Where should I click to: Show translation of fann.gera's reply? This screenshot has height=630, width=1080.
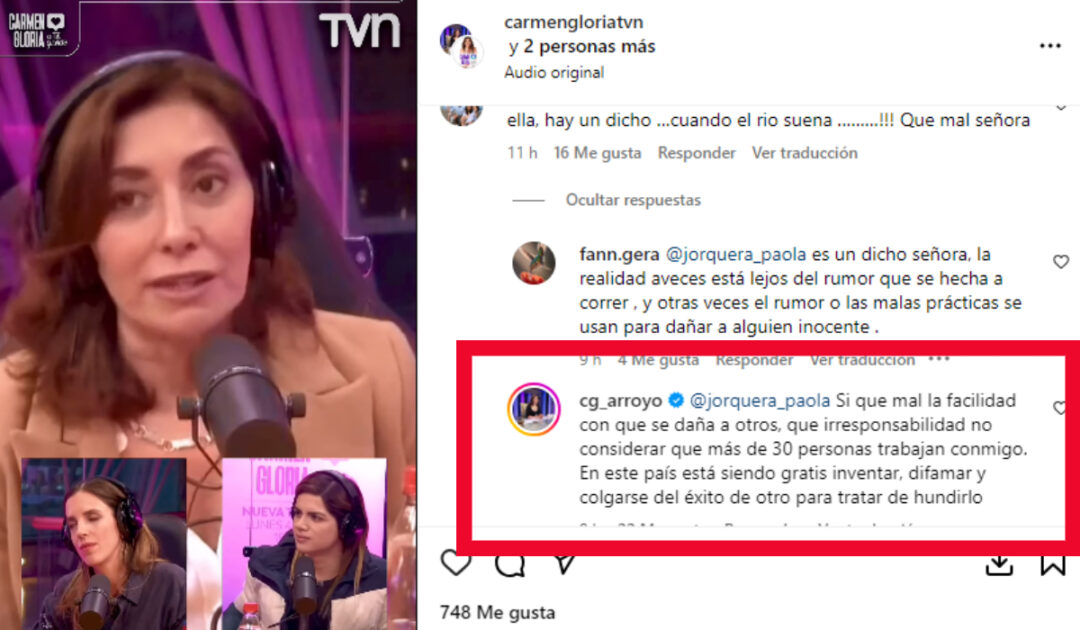point(862,359)
